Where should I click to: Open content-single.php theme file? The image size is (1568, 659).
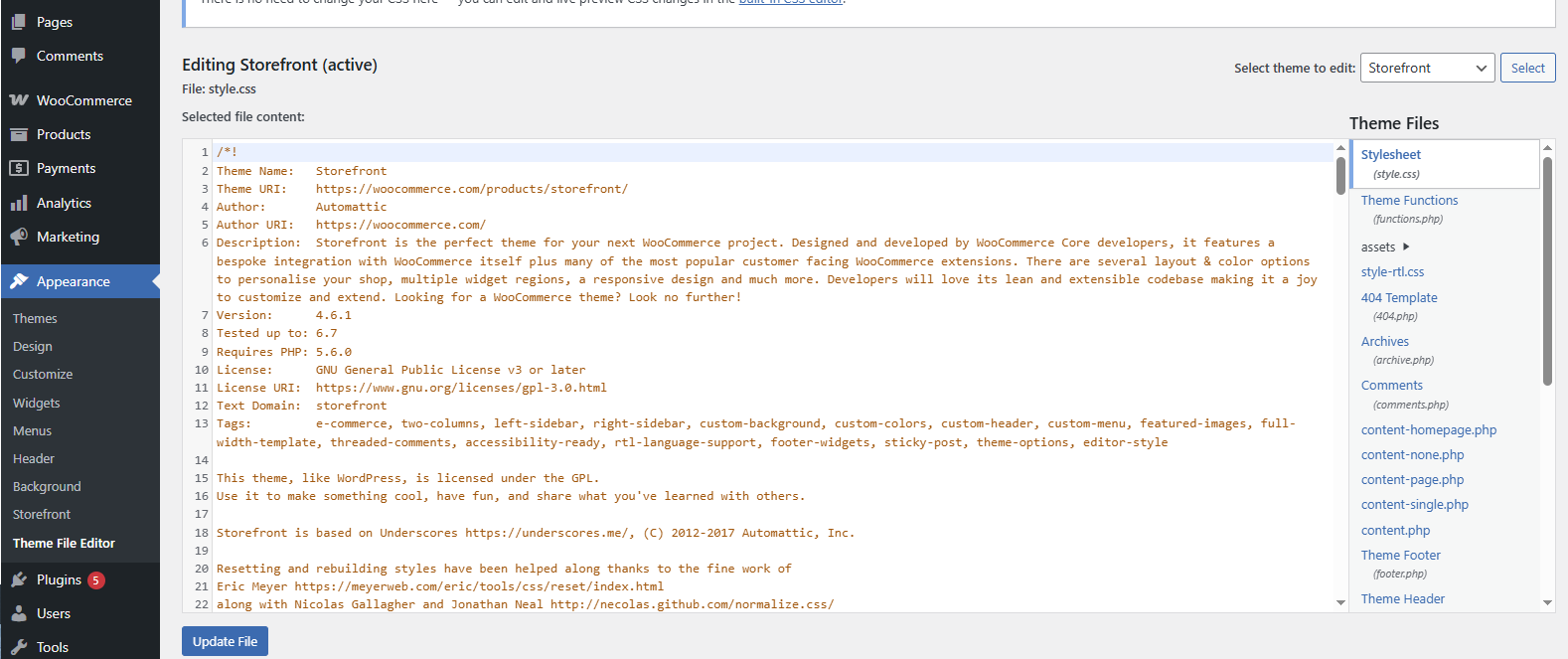pos(1415,504)
